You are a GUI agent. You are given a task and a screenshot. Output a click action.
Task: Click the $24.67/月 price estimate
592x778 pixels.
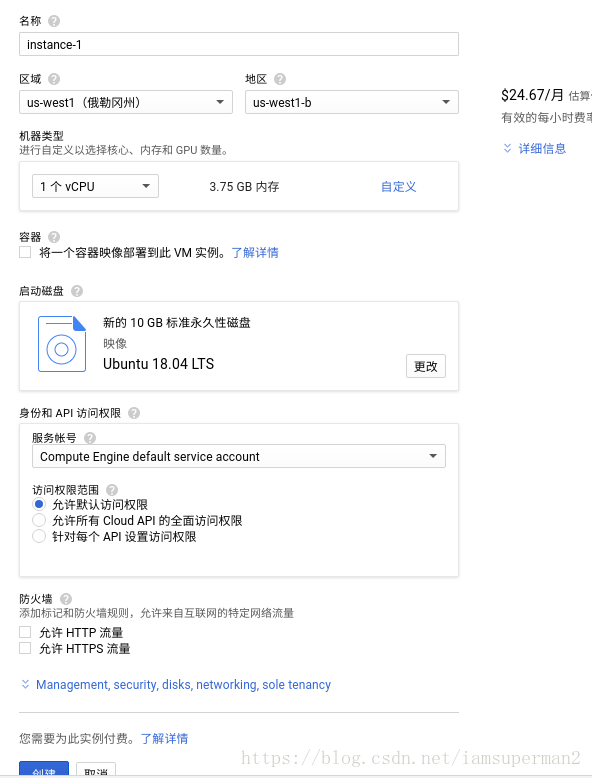tap(532, 95)
